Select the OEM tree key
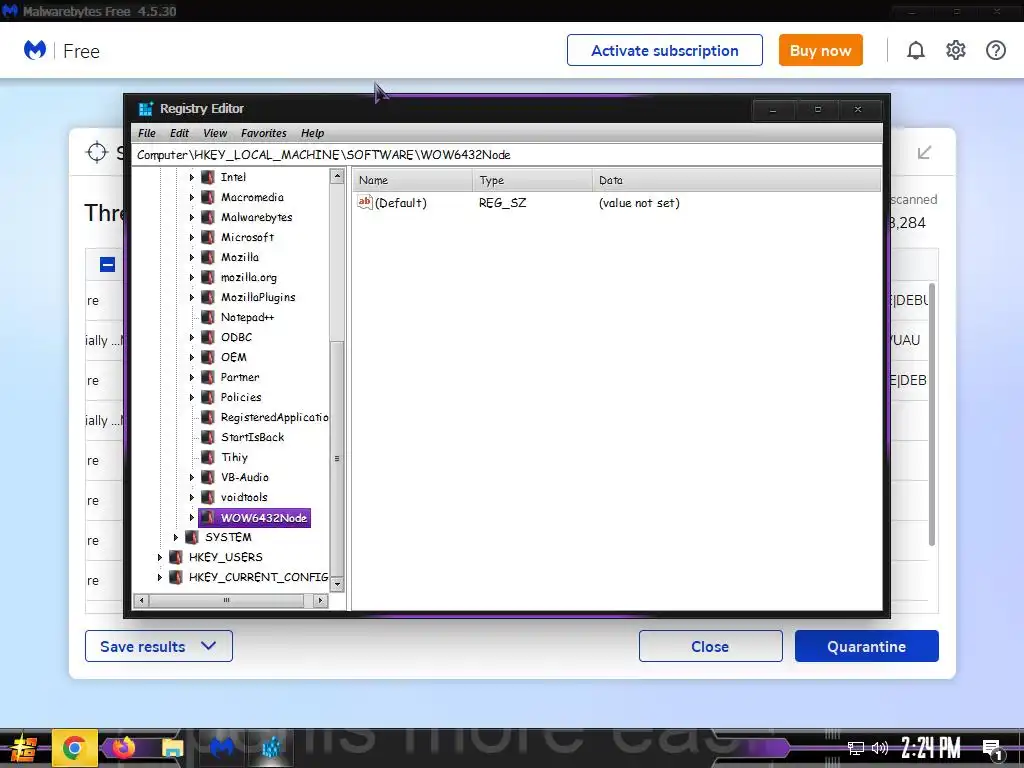Screen dimensions: 1024x768 click(233, 357)
